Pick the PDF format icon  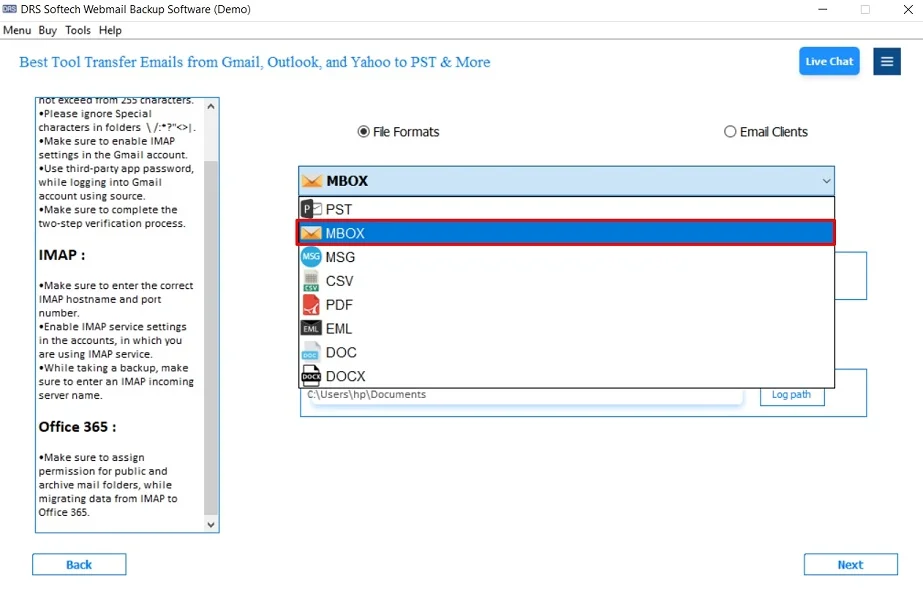click(x=310, y=305)
